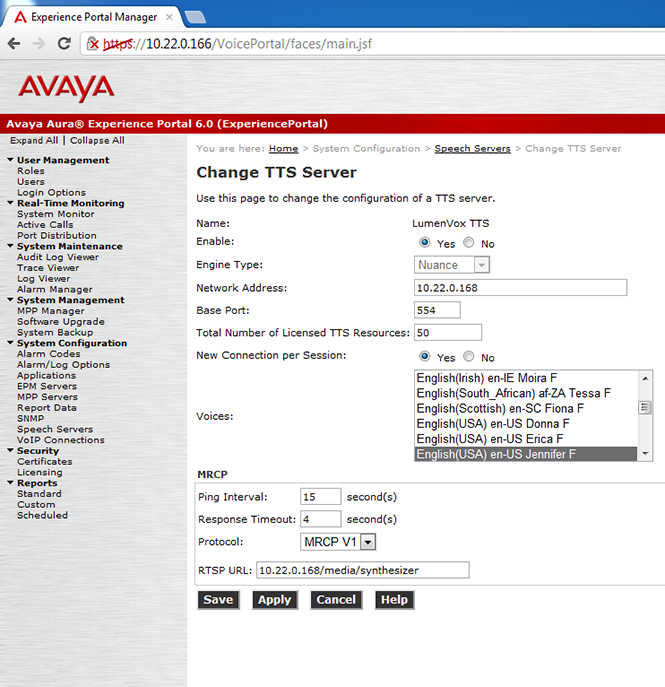The image size is (665, 687).
Task: Open a new browser tab
Action: 195,17
